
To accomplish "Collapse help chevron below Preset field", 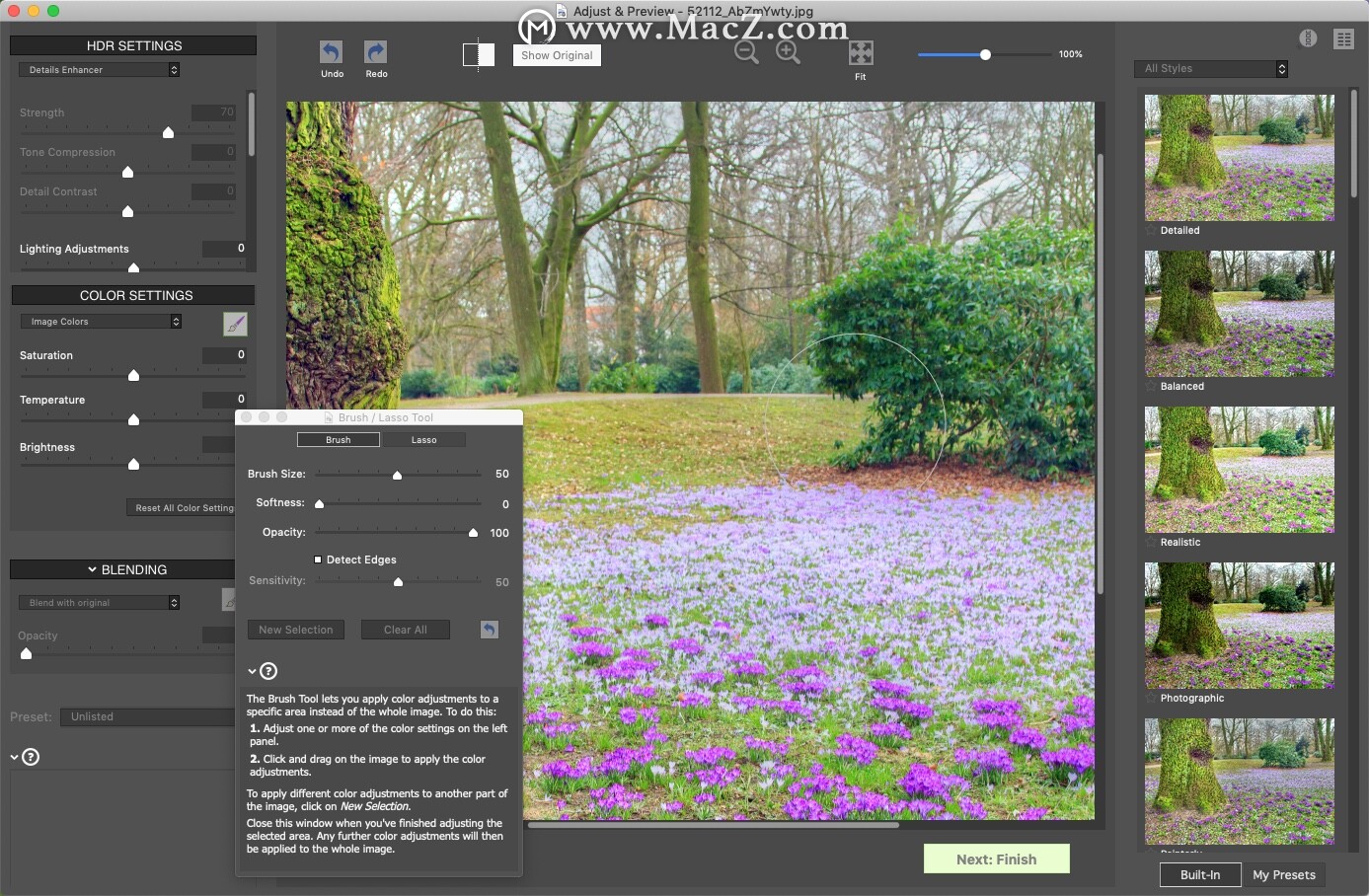I will click(x=15, y=757).
